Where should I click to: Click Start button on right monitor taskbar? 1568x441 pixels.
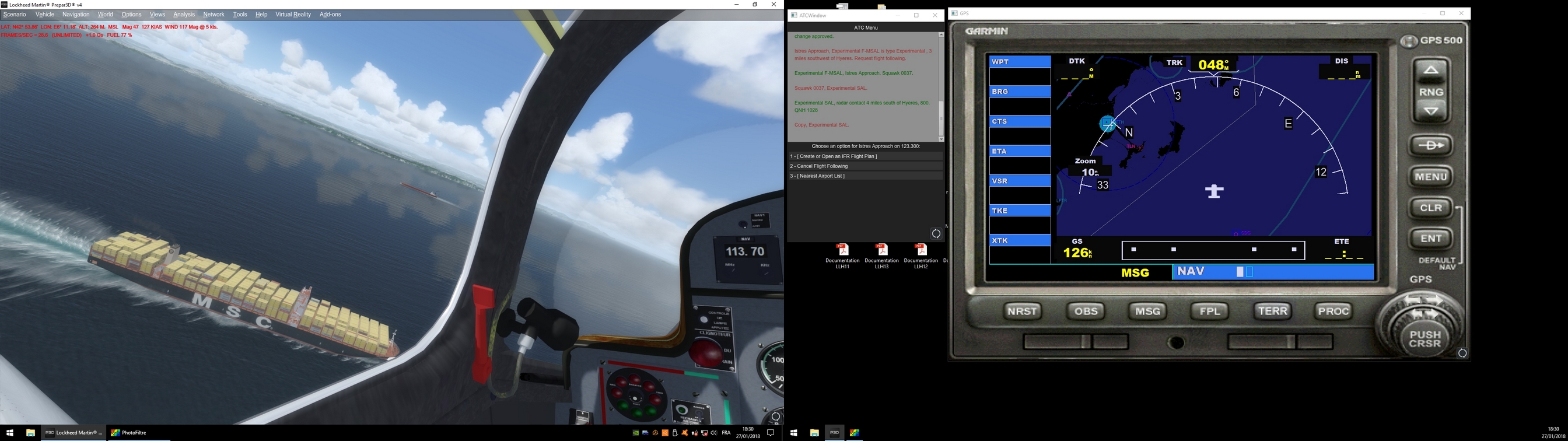pyautogui.click(x=794, y=433)
